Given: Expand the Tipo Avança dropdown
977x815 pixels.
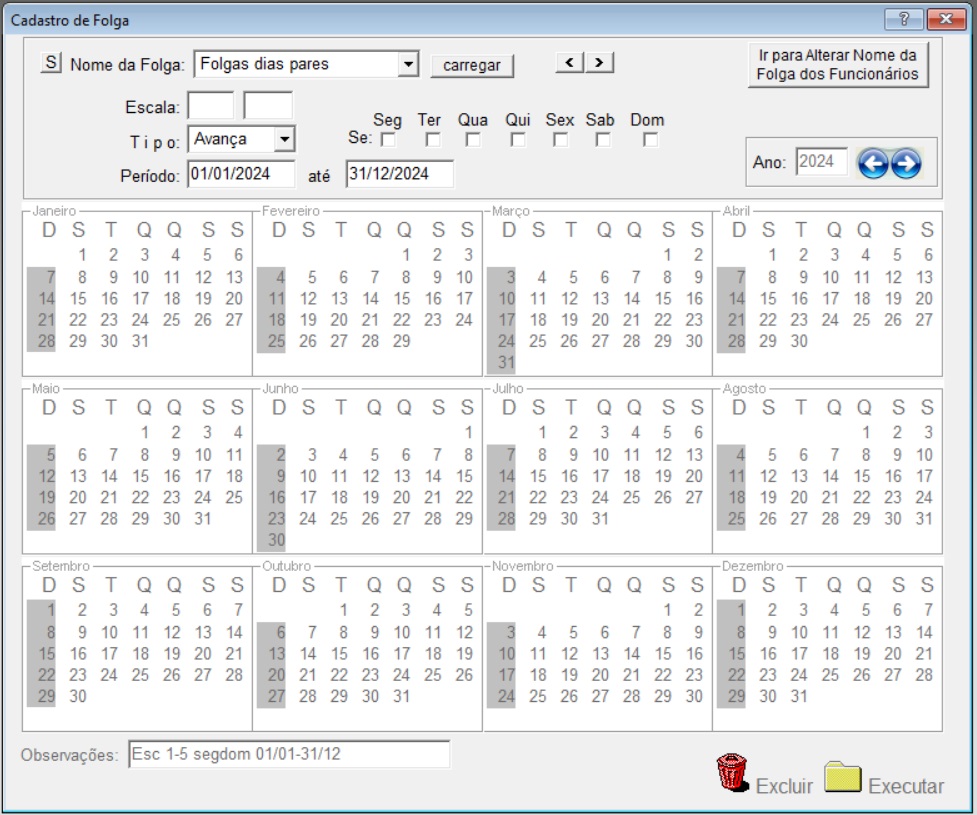Looking at the screenshot, I should [284, 139].
